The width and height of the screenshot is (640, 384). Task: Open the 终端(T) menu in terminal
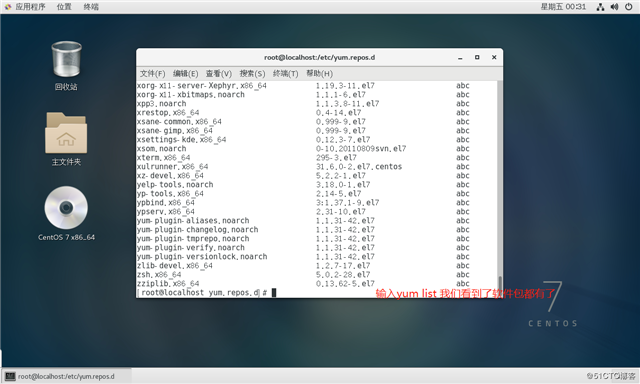point(286,74)
